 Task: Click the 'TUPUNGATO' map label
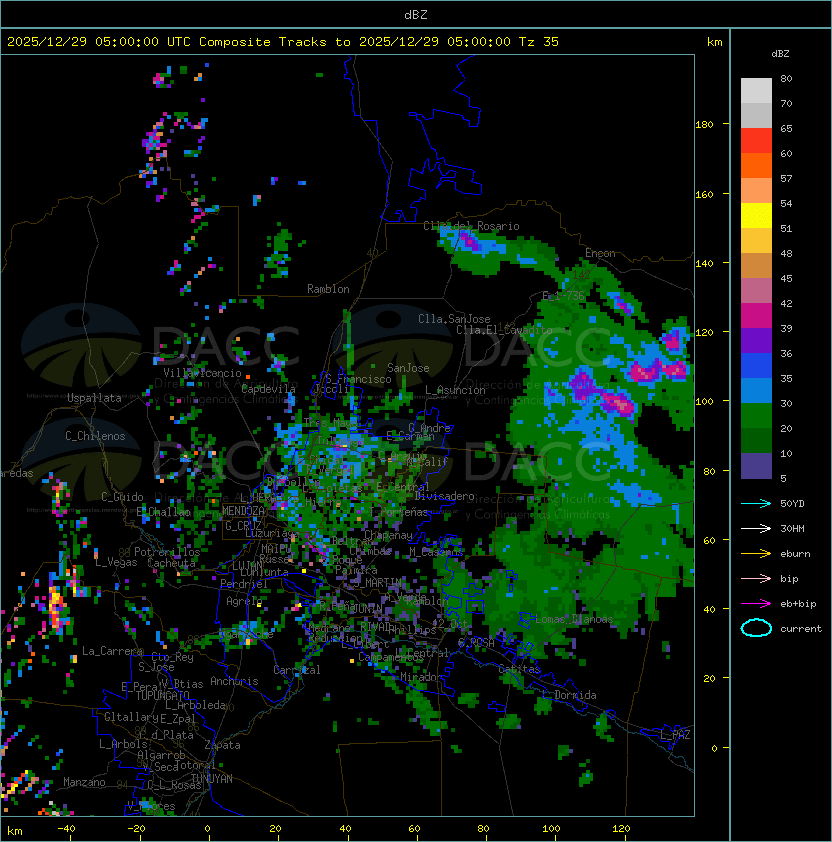162,695
